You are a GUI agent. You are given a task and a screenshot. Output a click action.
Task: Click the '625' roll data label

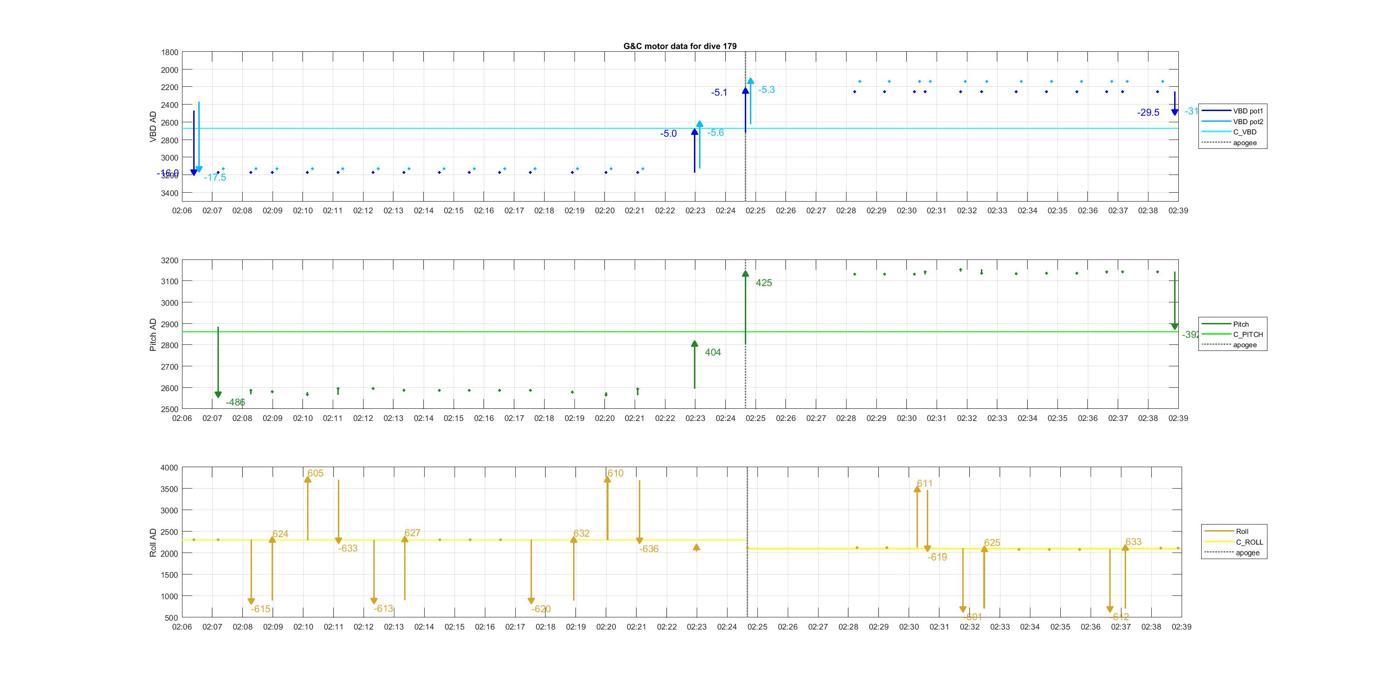tap(992, 544)
